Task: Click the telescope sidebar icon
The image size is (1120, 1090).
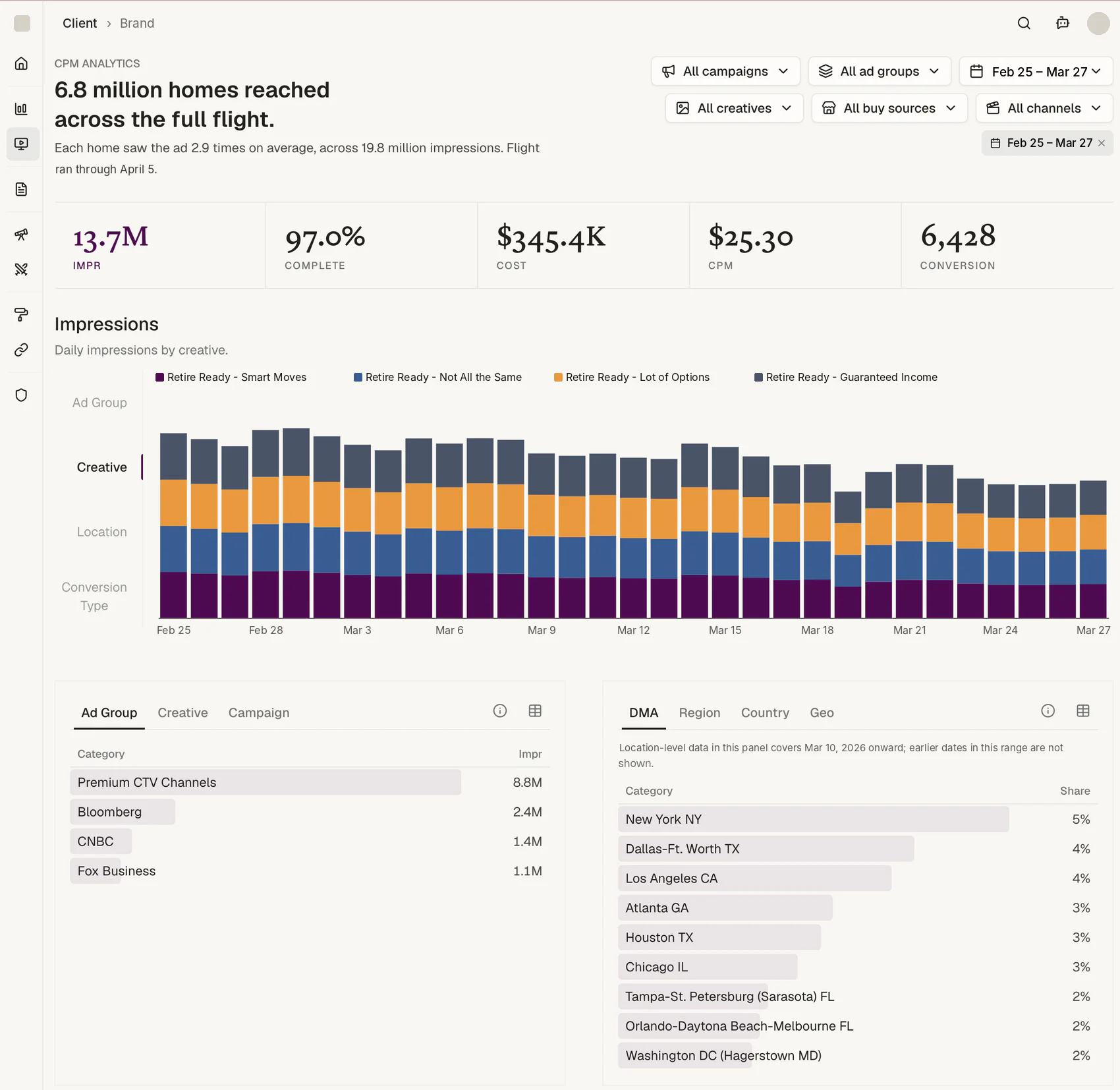Action: click(21, 235)
